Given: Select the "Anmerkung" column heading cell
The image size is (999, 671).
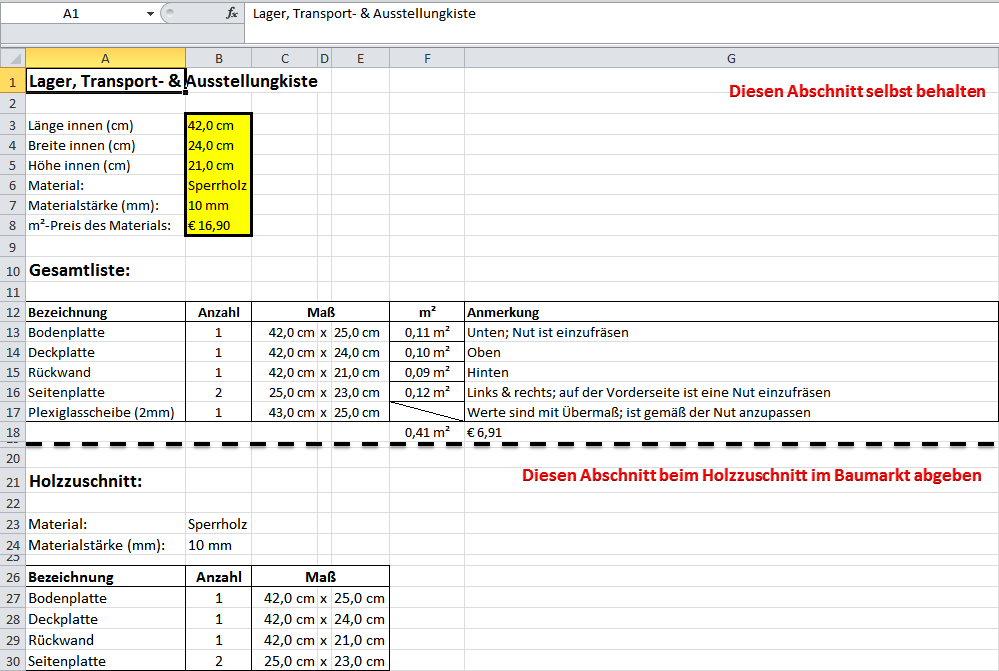Looking at the screenshot, I should point(731,312).
